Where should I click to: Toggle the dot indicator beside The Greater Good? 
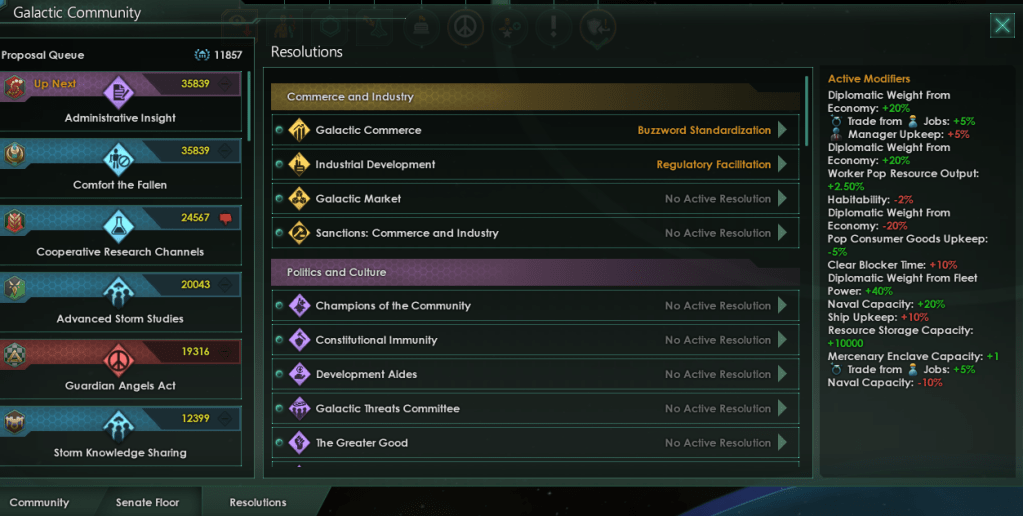(x=280, y=443)
